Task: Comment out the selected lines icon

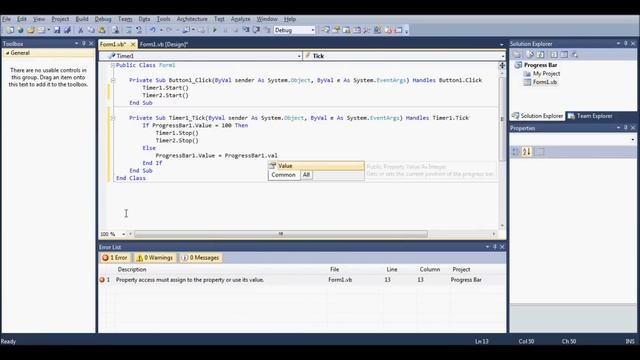Action: click(x=129, y=30)
